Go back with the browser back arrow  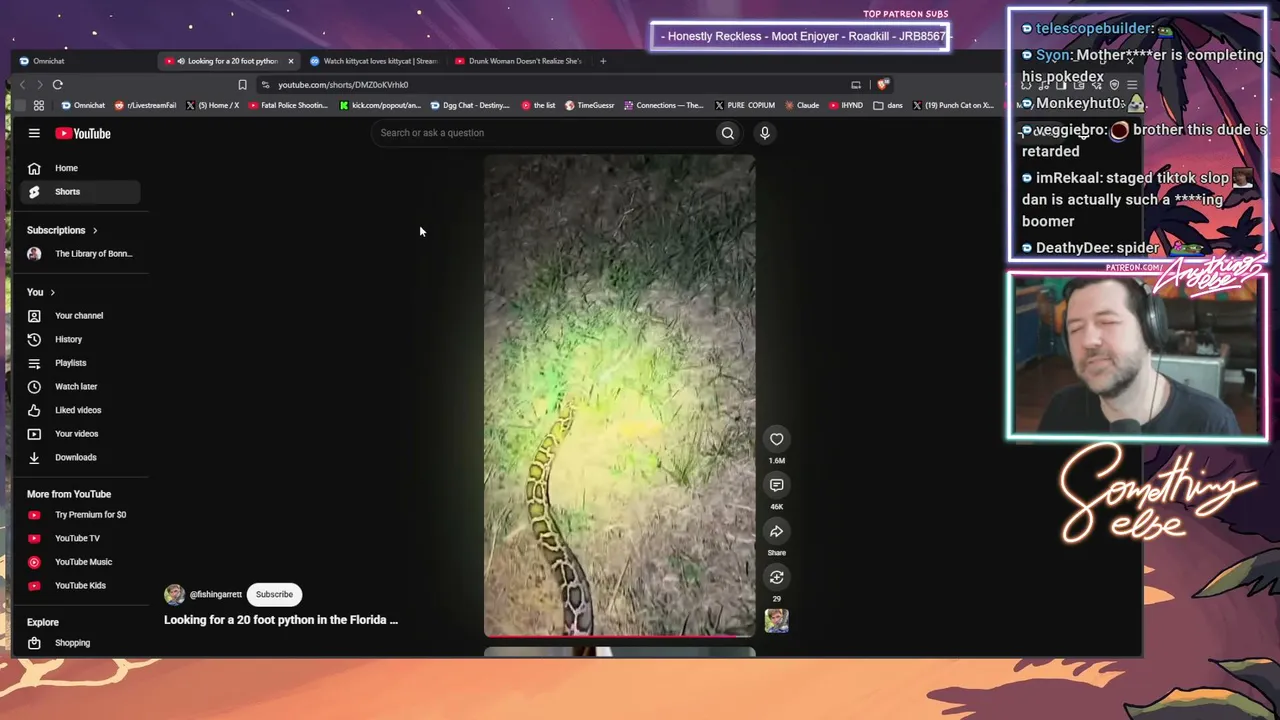(22, 85)
